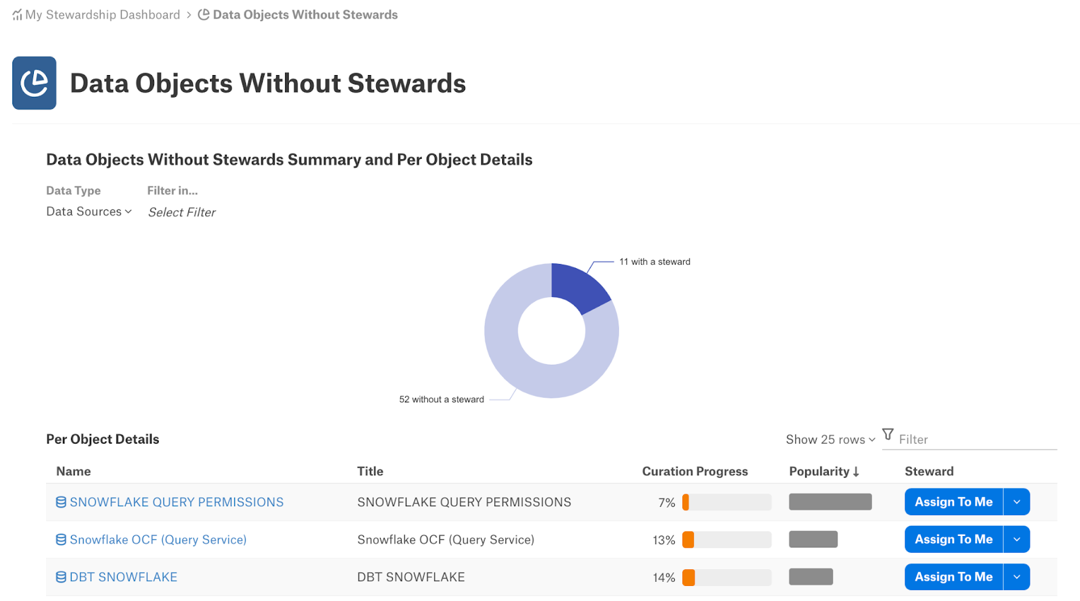Click the Name column header
1080x601 pixels.
click(x=74, y=472)
